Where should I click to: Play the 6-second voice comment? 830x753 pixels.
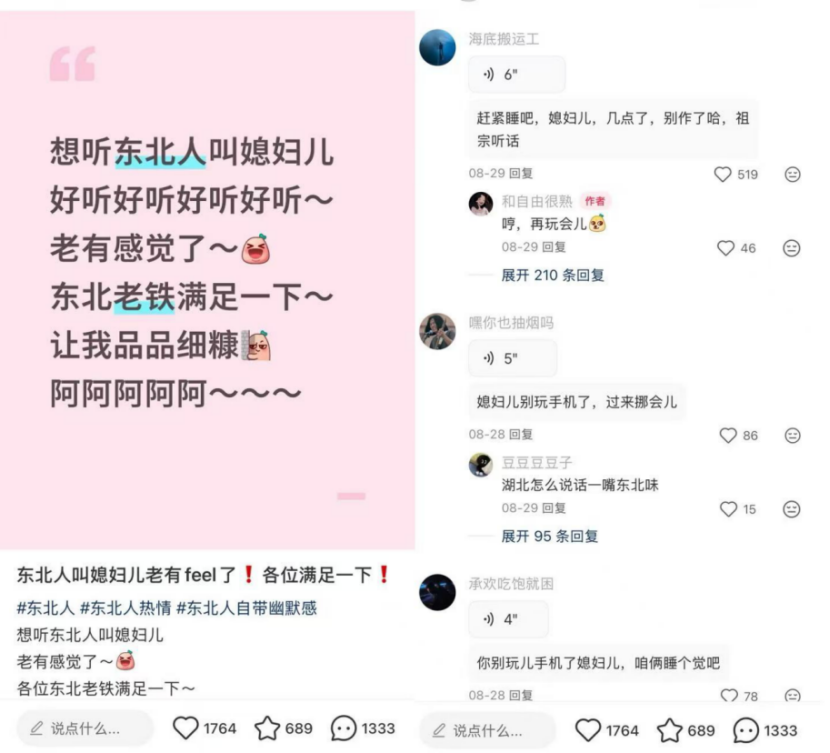click(x=517, y=75)
